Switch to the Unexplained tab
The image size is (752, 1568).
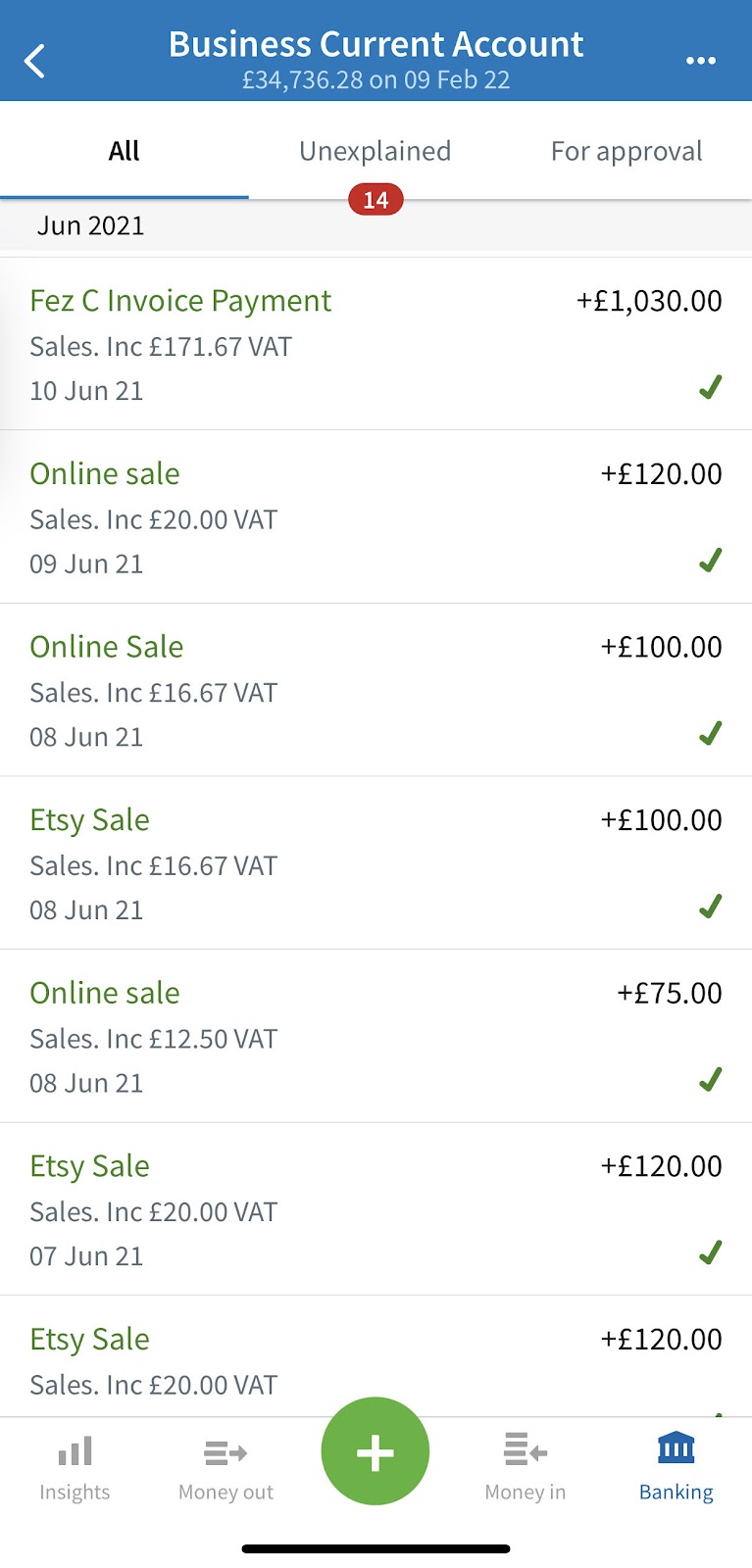375,151
